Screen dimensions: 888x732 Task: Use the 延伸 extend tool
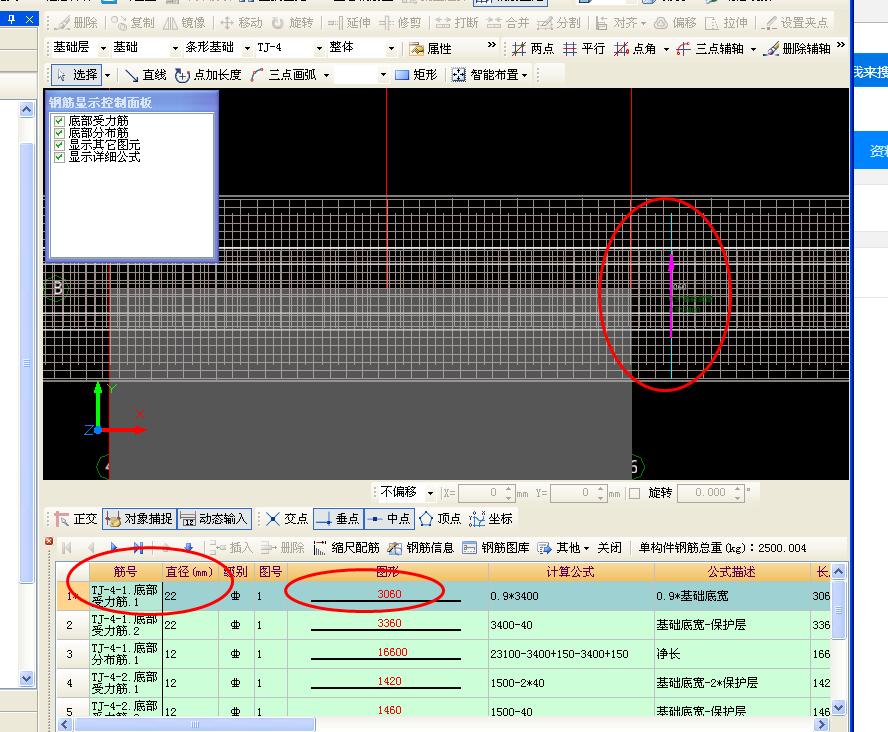click(349, 23)
